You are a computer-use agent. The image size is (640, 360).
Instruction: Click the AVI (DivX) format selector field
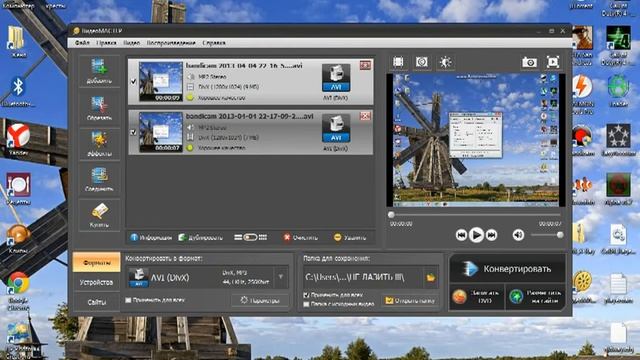[207, 277]
